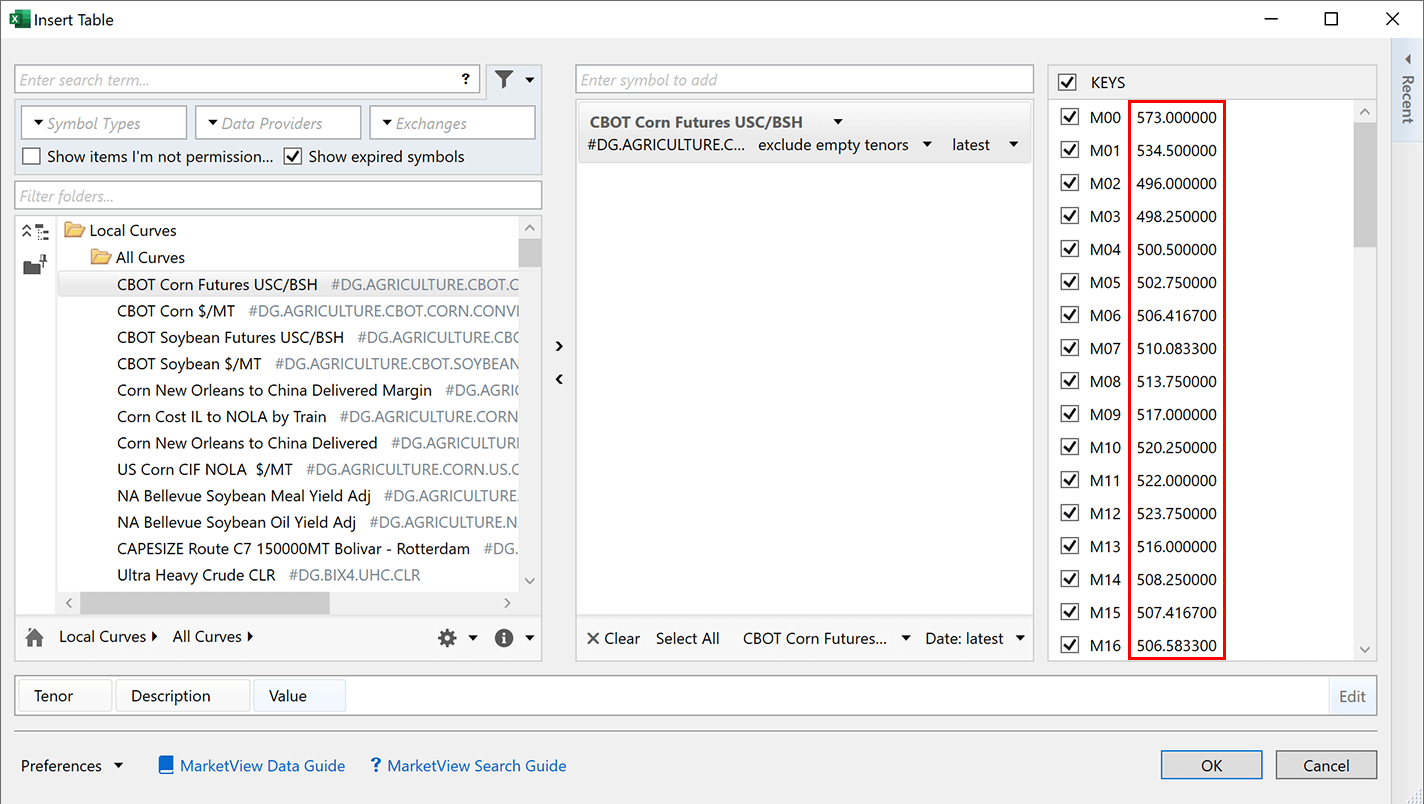Screen dimensions: 1424x804
Task: Remove symbol with left arrow
Action: (x=559, y=379)
